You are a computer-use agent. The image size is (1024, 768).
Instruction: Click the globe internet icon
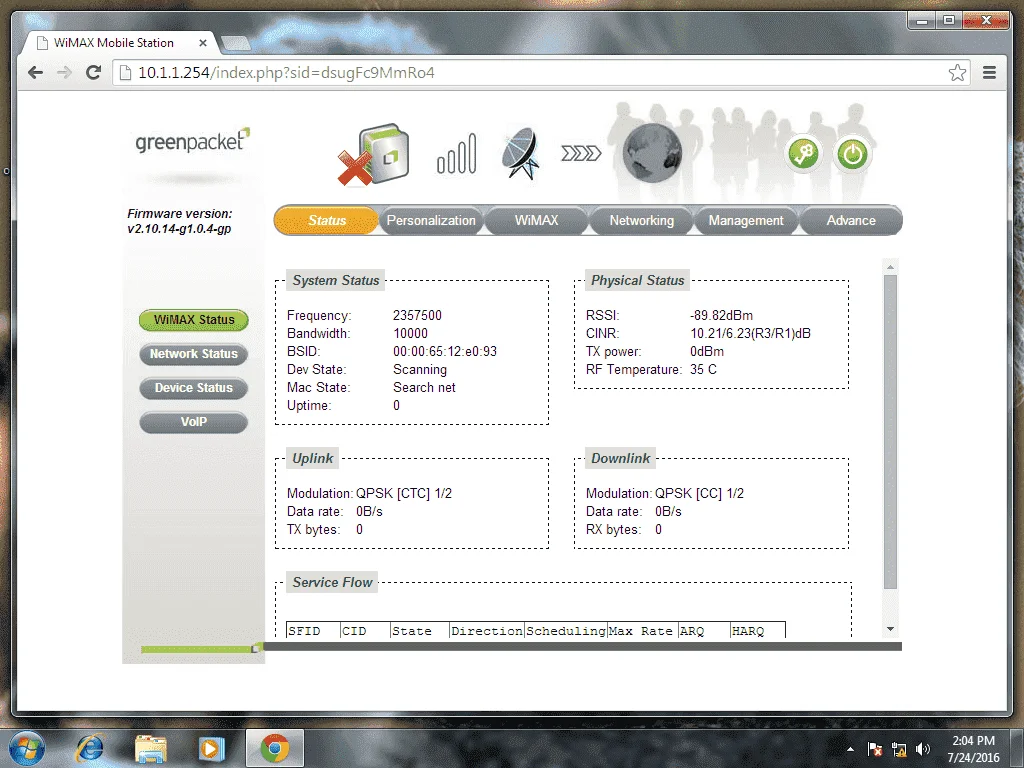click(652, 153)
